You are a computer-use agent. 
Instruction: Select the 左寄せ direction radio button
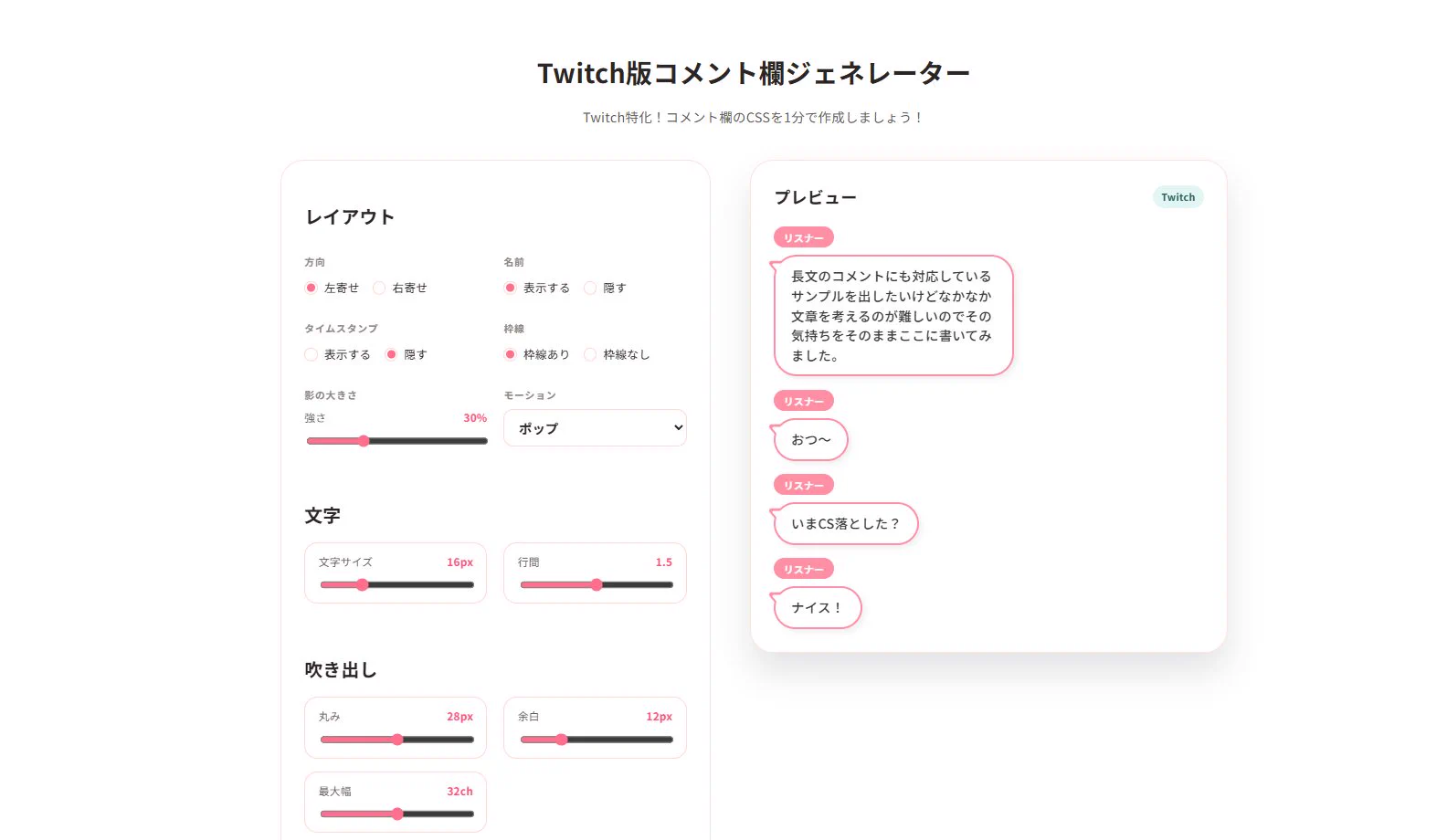[312, 288]
